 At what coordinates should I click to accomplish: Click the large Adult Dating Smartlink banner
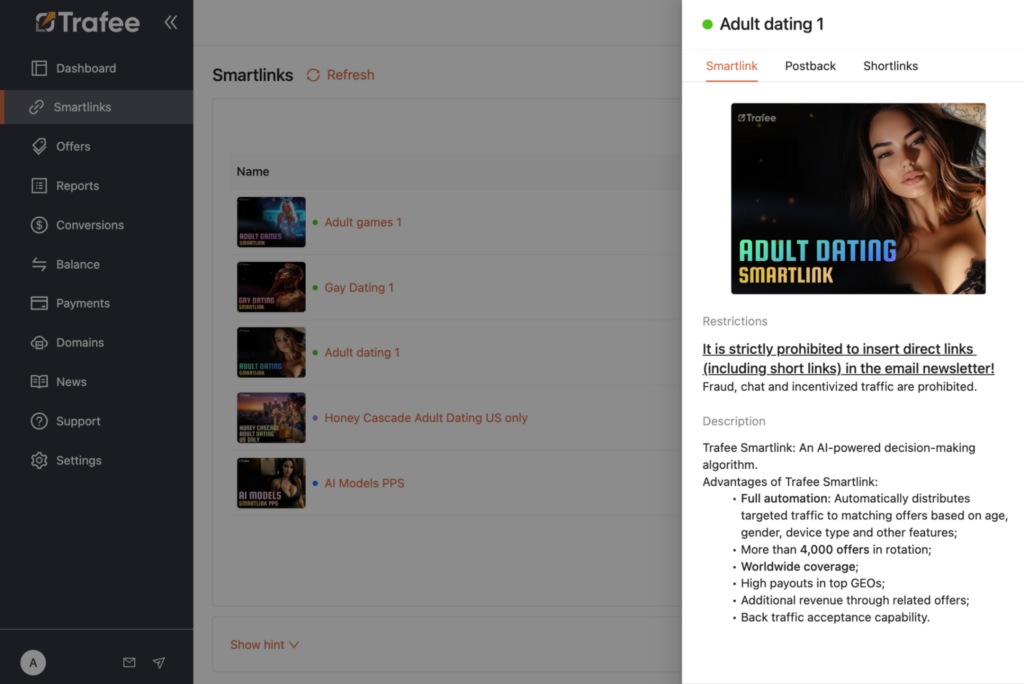858,199
